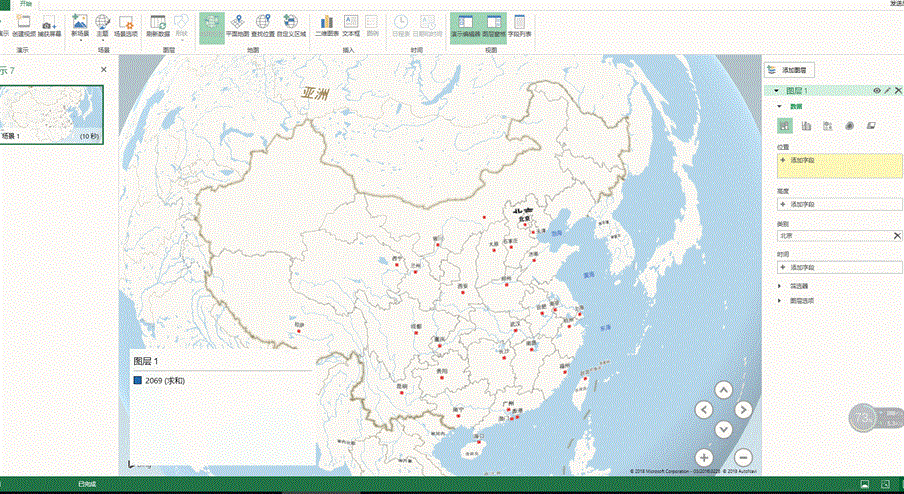Open the 自定义区域 (Custom Regions) tool

tap(290, 24)
